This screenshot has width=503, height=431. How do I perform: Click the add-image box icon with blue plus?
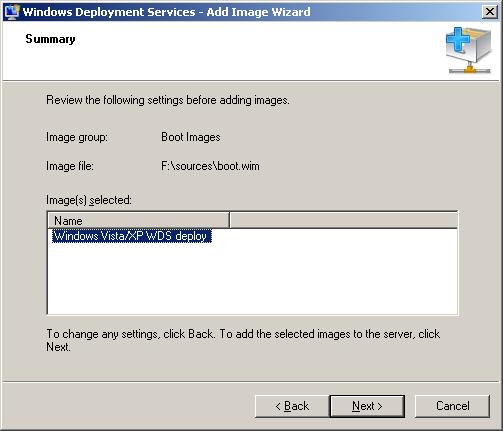click(x=469, y=51)
